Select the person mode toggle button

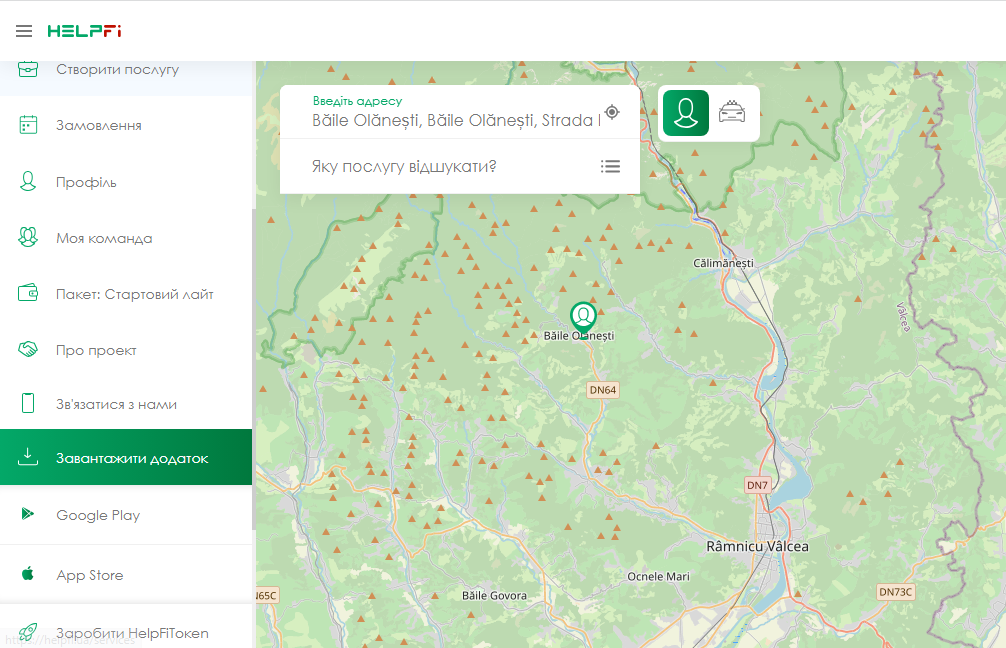click(x=685, y=113)
